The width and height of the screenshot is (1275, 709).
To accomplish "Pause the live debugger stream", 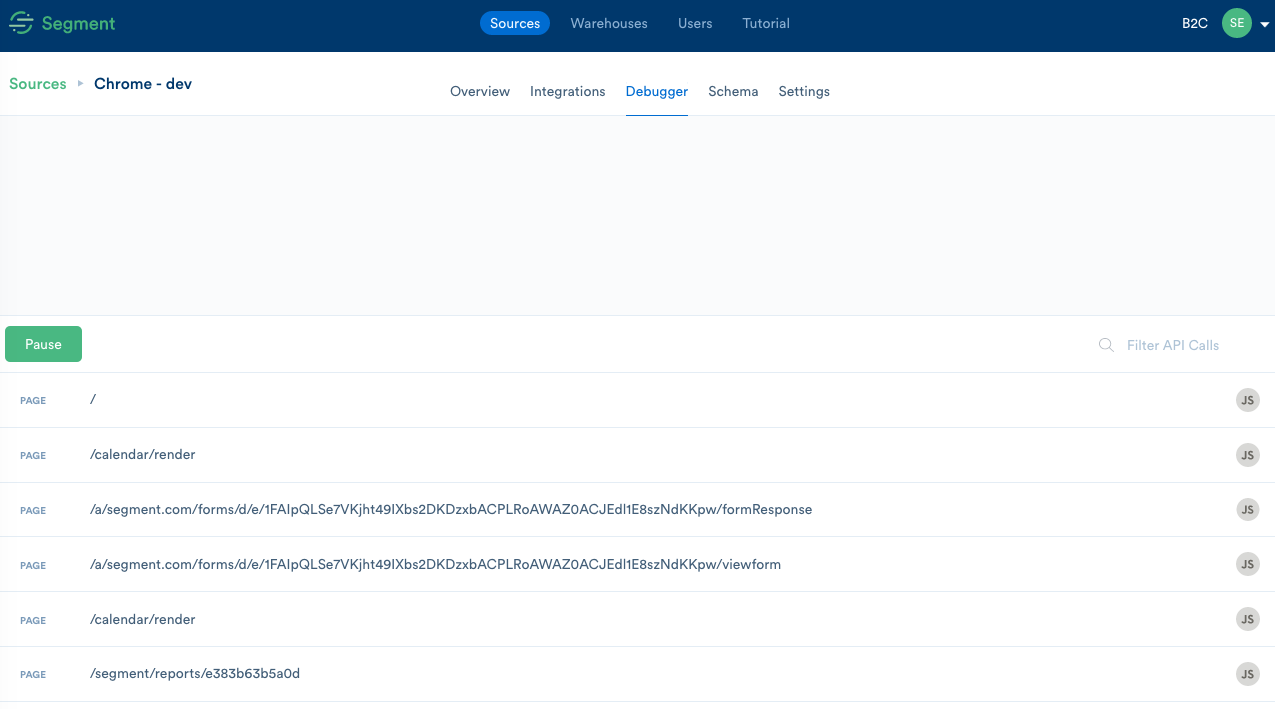I will [43, 344].
